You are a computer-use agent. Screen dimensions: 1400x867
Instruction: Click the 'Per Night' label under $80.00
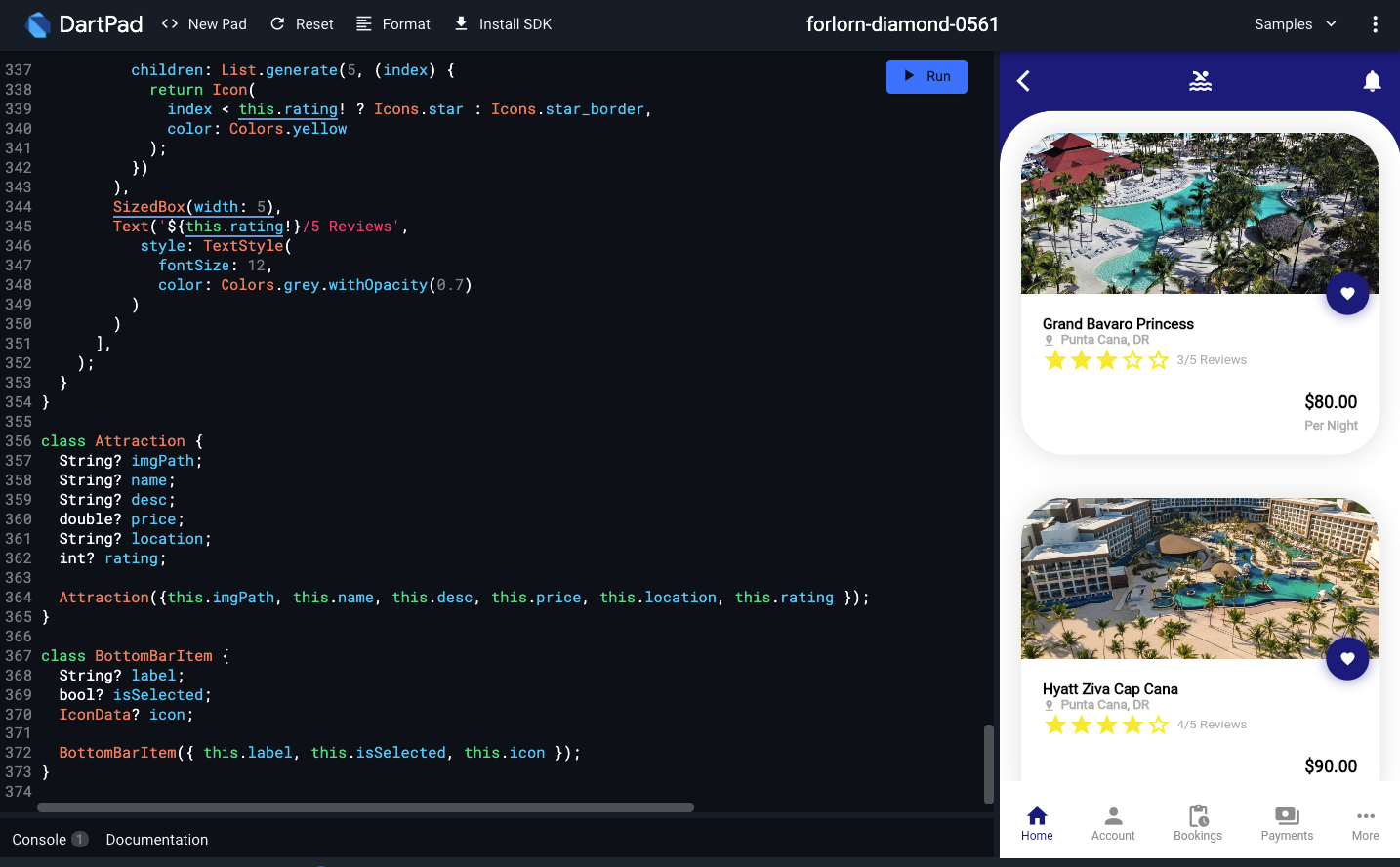(x=1331, y=426)
